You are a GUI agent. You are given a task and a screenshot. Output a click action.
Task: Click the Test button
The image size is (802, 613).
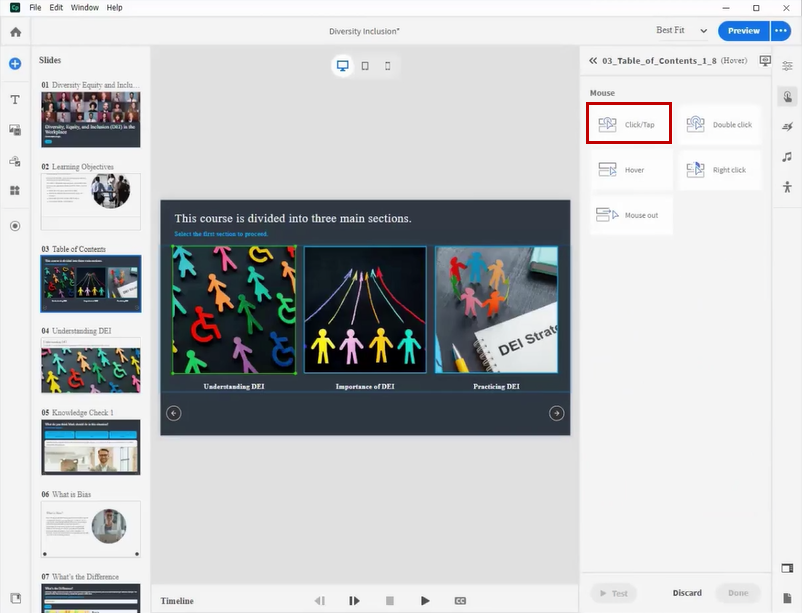coord(613,593)
